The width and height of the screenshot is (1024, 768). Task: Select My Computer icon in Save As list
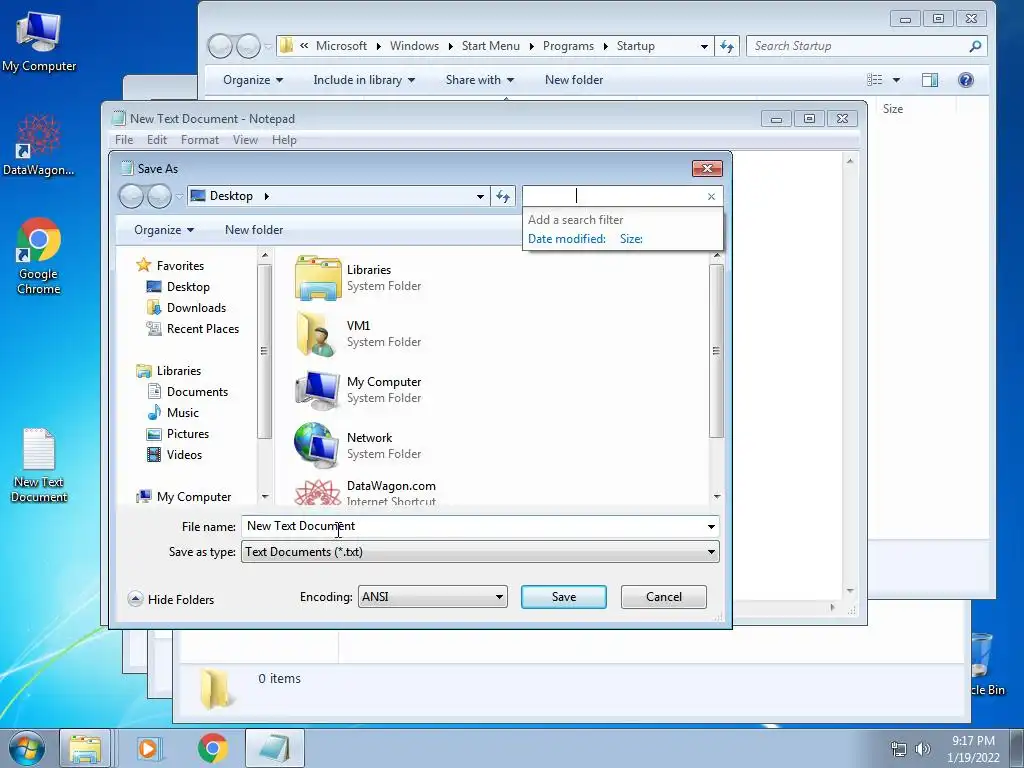click(x=318, y=390)
